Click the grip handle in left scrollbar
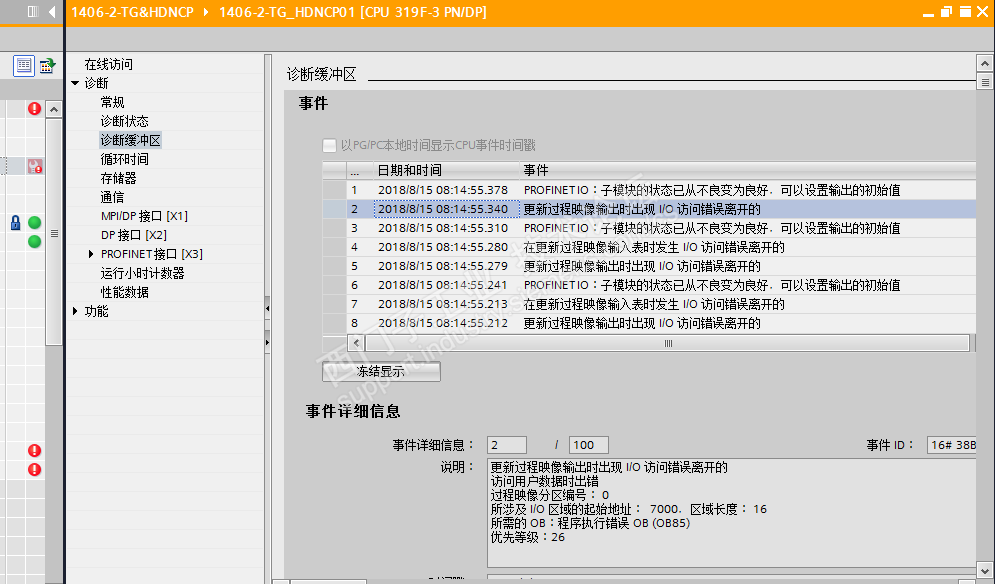The width and height of the screenshot is (995, 584). click(x=54, y=234)
